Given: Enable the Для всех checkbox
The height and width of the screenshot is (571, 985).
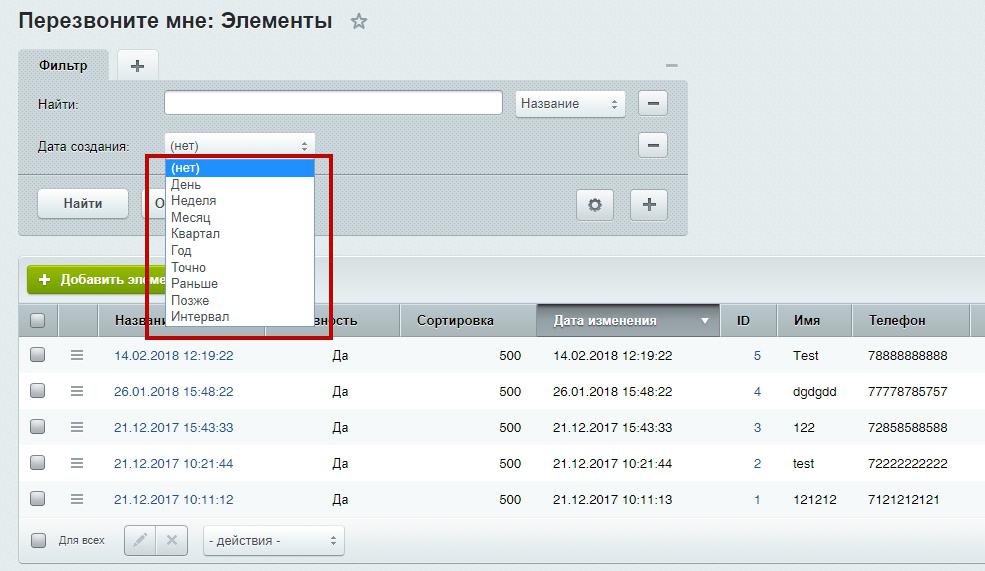Looking at the screenshot, I should tap(38, 540).
